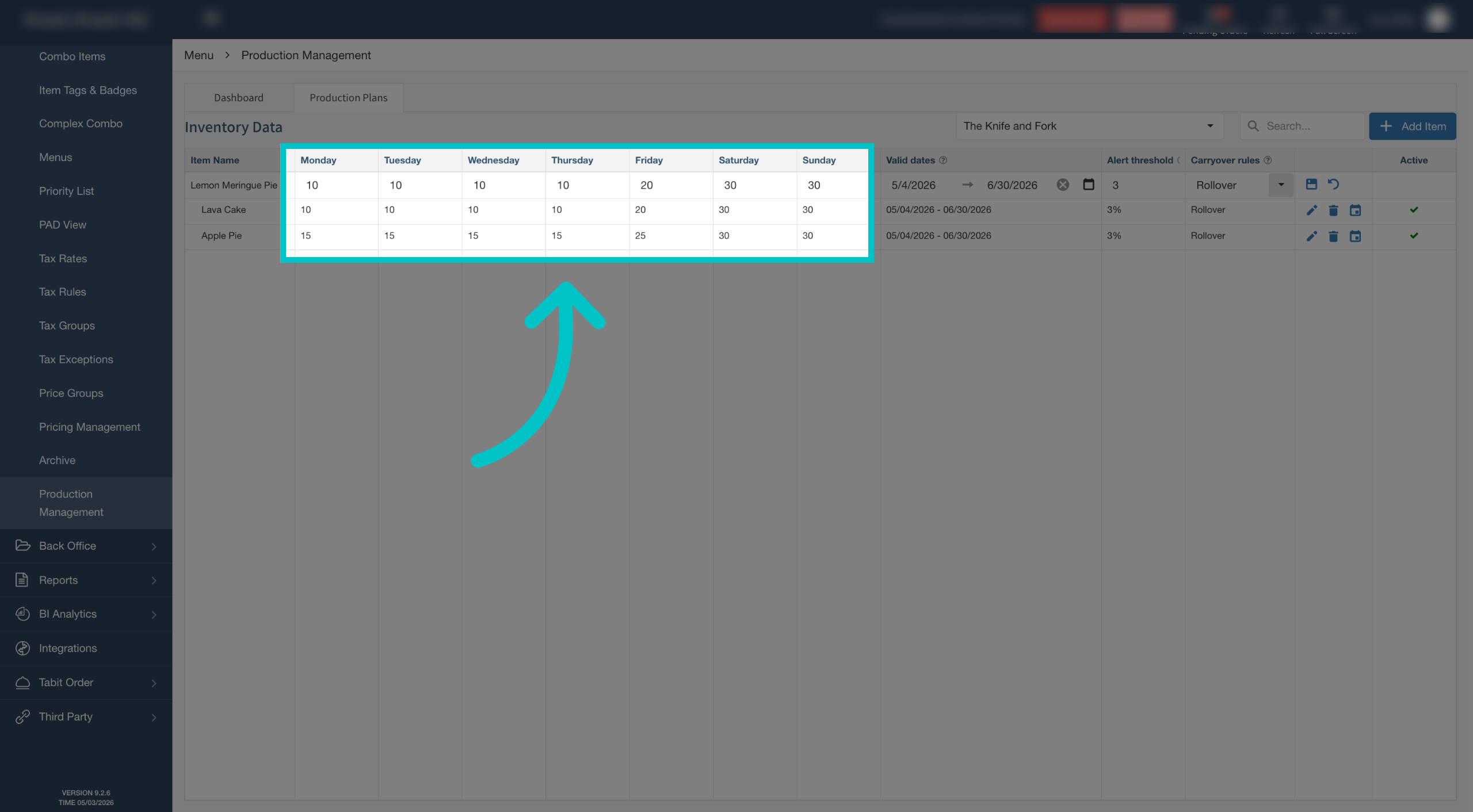Save the Lemon Meringue Pie row edits
The width and height of the screenshot is (1473, 812).
click(1311, 185)
